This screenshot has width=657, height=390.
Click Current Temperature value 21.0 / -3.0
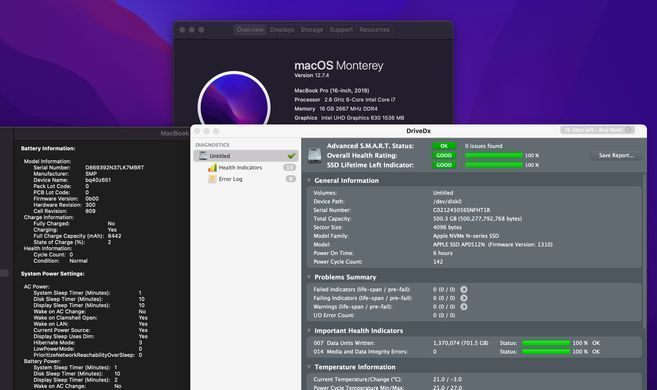tap(447, 379)
